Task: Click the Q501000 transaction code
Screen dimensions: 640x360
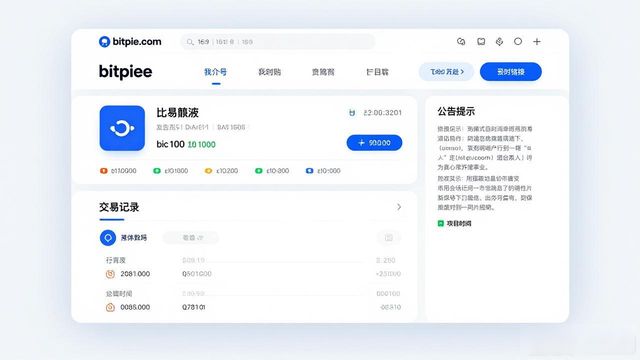Action: coord(197,274)
